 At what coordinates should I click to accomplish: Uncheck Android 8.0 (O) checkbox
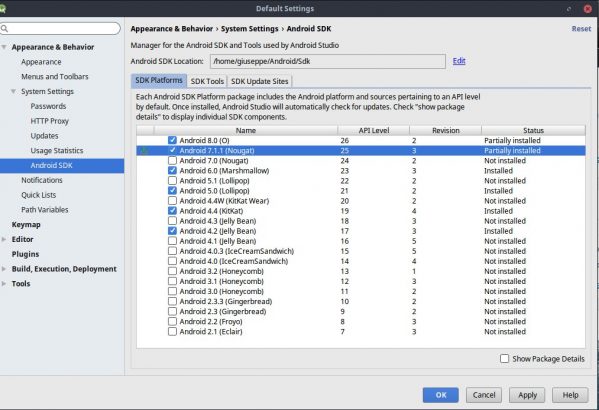click(x=172, y=140)
